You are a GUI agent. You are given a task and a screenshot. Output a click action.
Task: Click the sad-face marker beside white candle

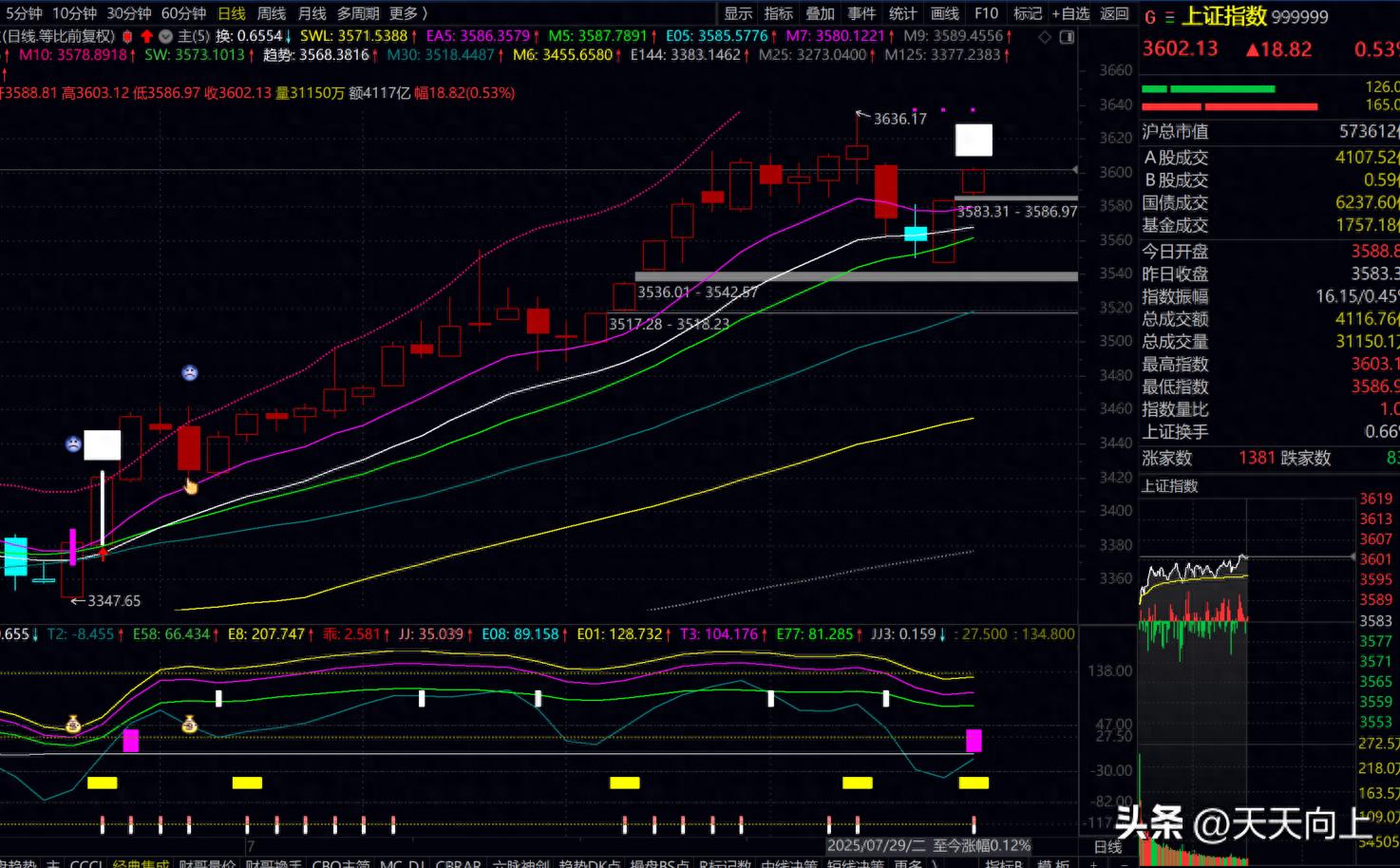coord(73,443)
